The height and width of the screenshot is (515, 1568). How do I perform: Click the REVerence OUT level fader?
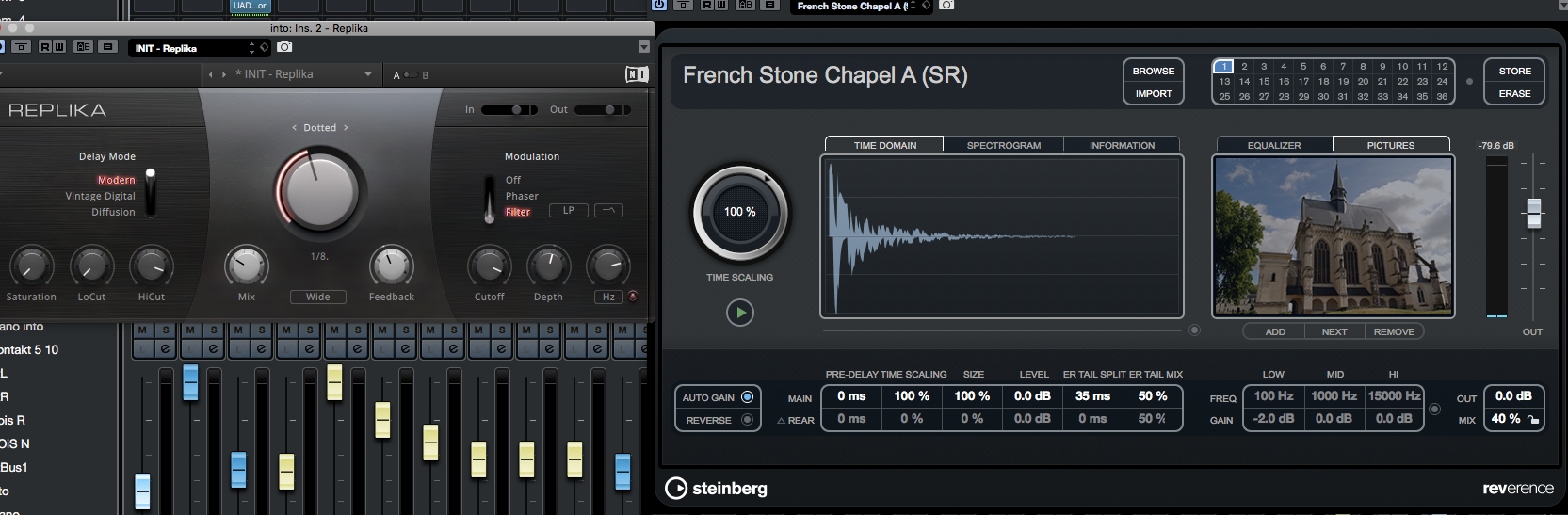(x=1533, y=213)
